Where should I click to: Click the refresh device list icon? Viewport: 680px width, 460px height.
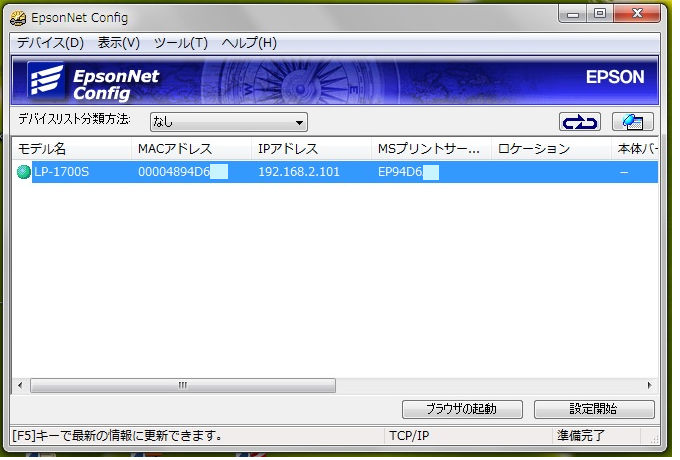(579, 122)
